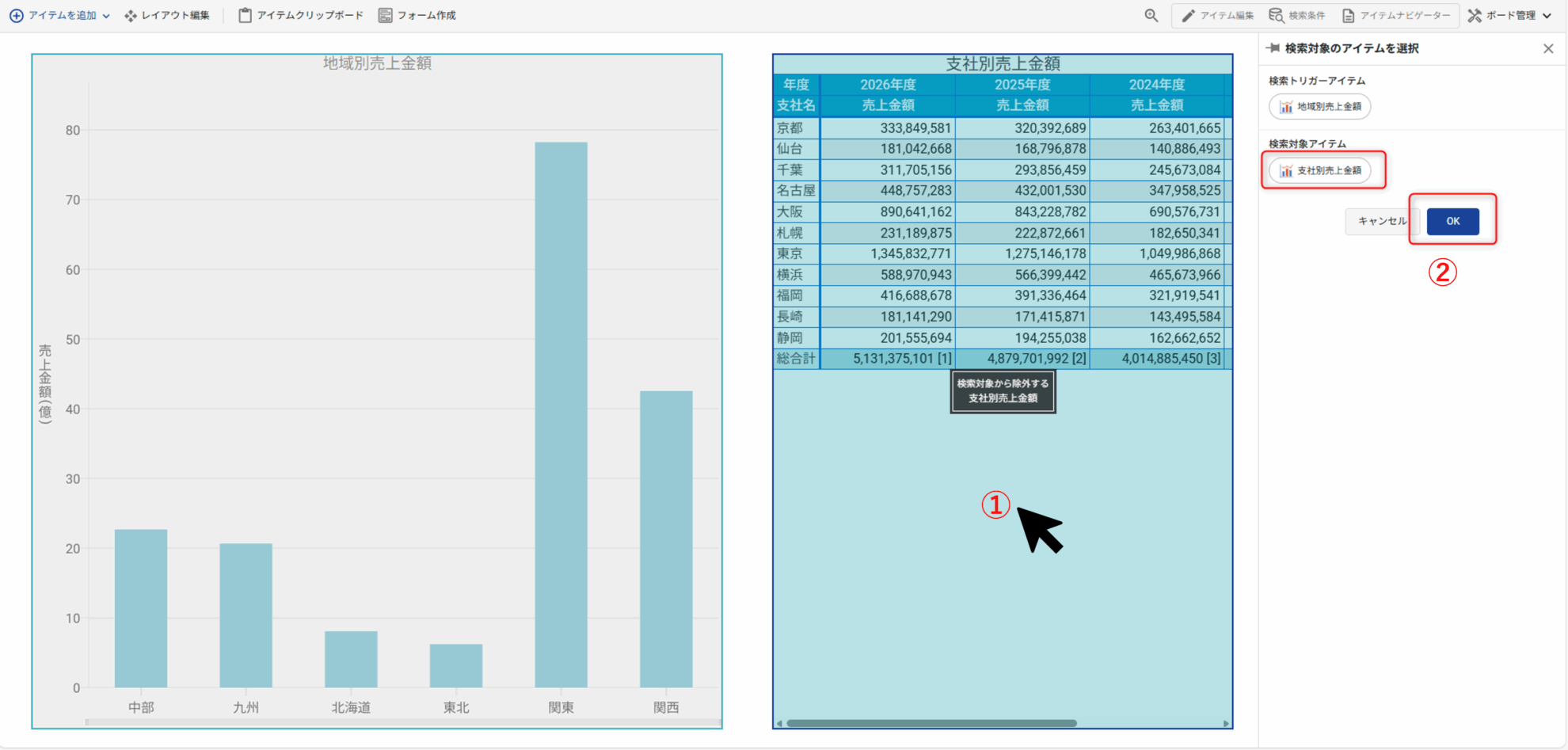1568x750 pixels.
Task: Close the 検索対象のアイテムを選択 panel
Action: pyautogui.click(x=1548, y=48)
